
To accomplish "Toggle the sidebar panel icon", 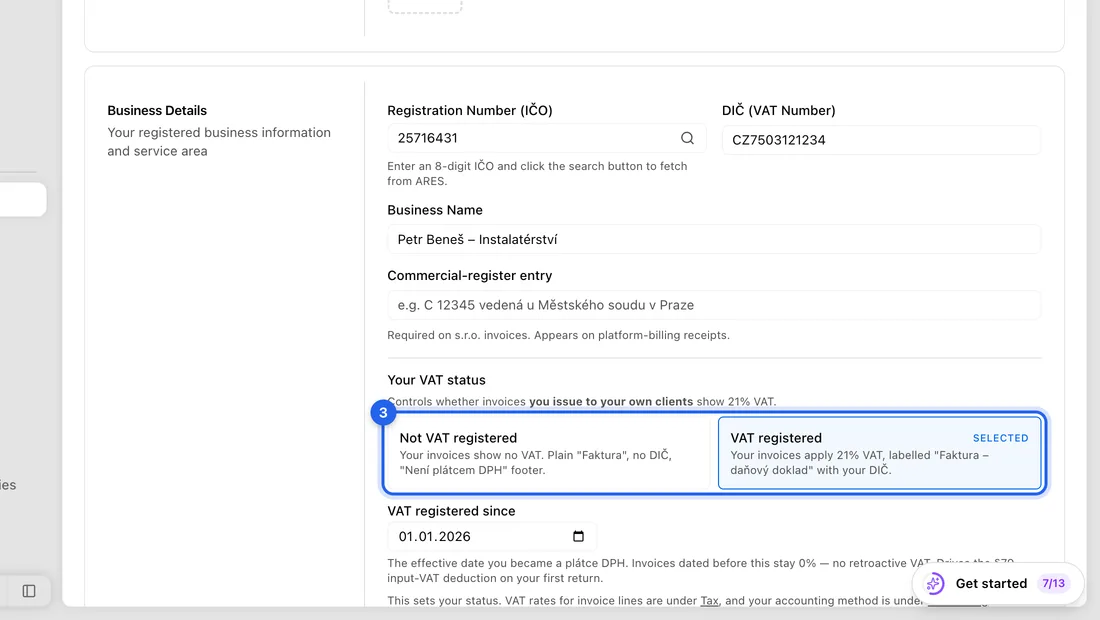I will (x=29, y=591).
